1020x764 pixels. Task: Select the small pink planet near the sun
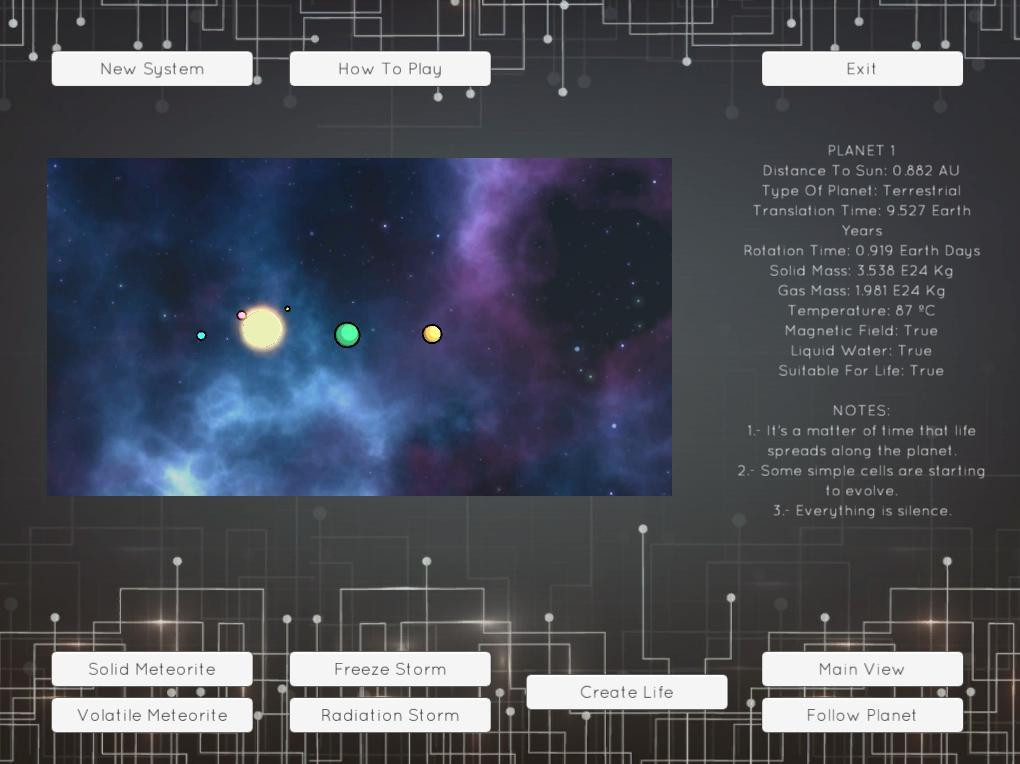[x=241, y=315]
